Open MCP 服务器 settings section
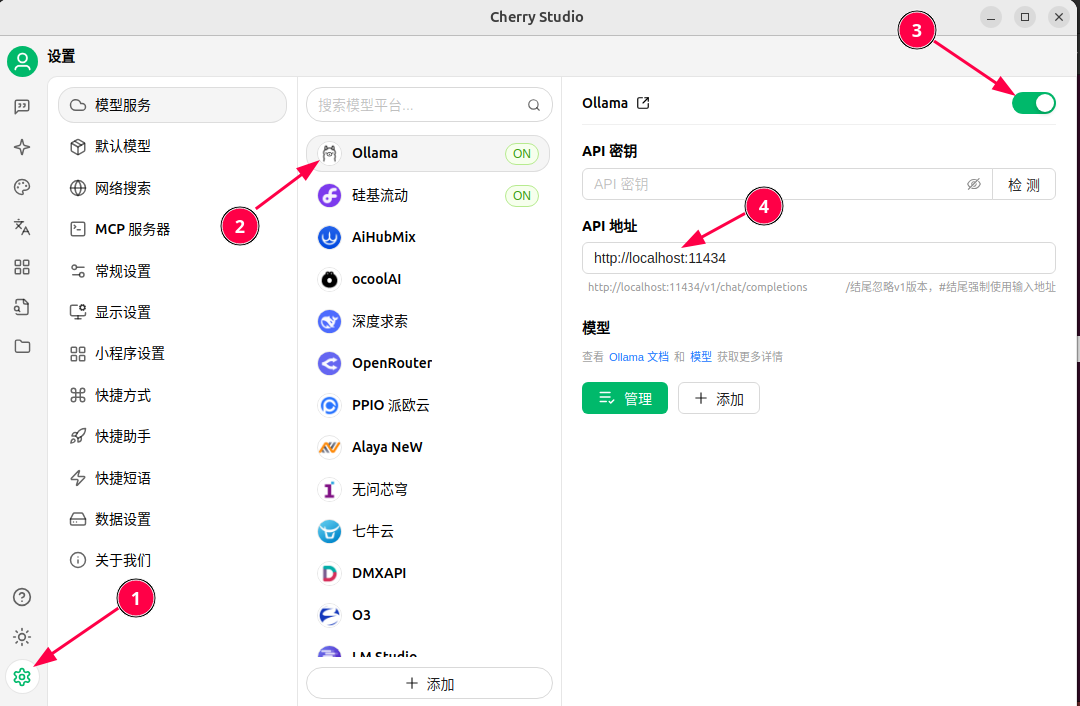 point(172,229)
